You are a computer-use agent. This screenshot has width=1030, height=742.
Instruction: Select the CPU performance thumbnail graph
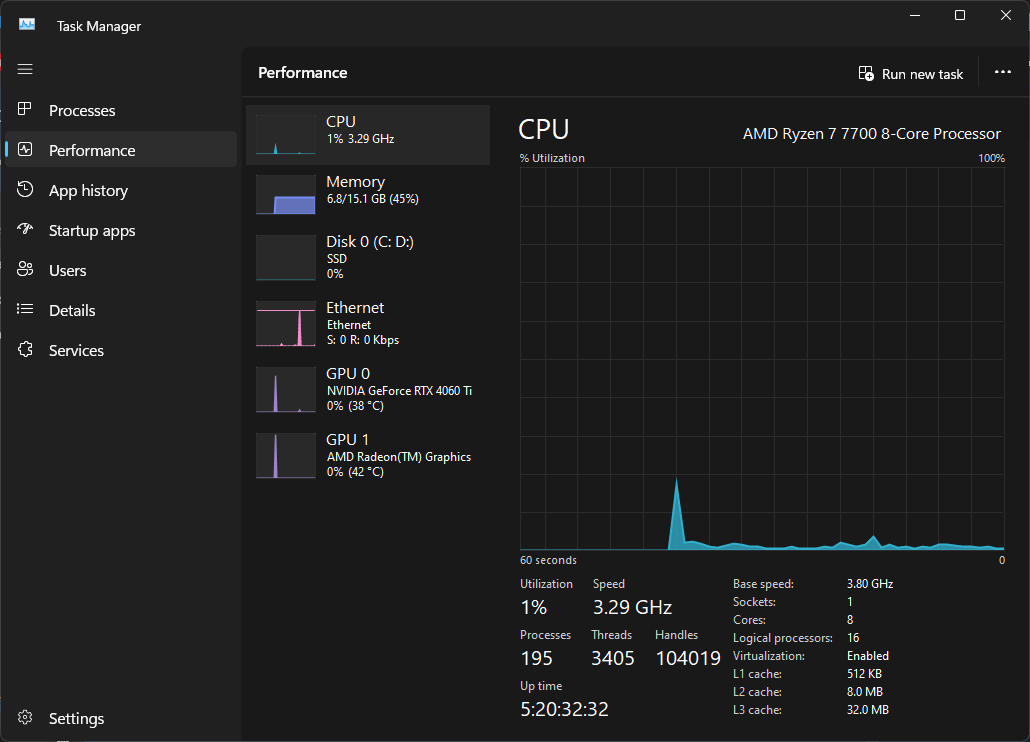click(286, 135)
